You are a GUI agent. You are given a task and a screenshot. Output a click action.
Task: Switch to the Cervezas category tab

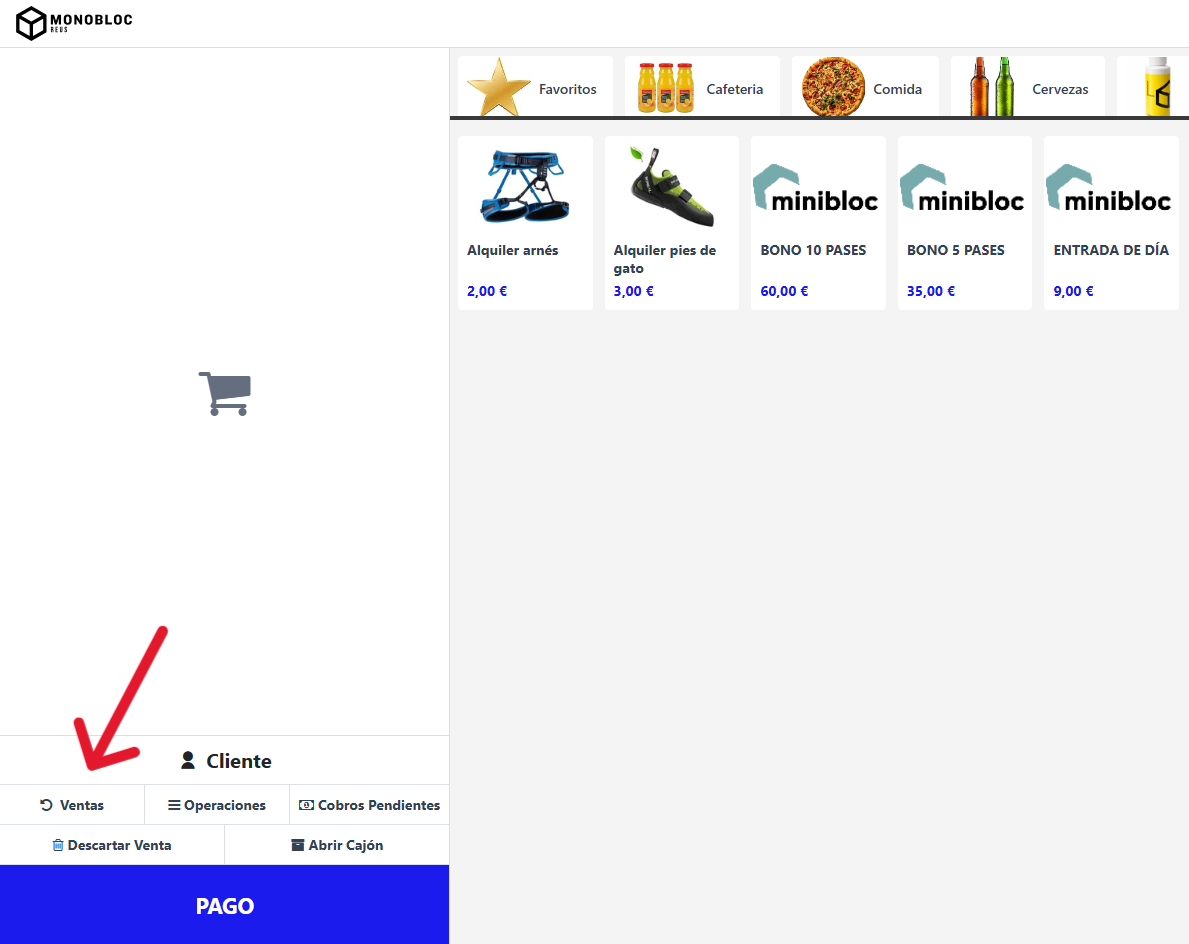[1027, 86]
